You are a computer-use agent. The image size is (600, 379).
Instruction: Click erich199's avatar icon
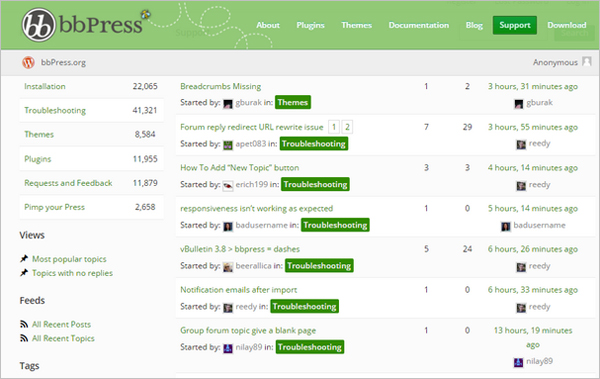(x=228, y=185)
